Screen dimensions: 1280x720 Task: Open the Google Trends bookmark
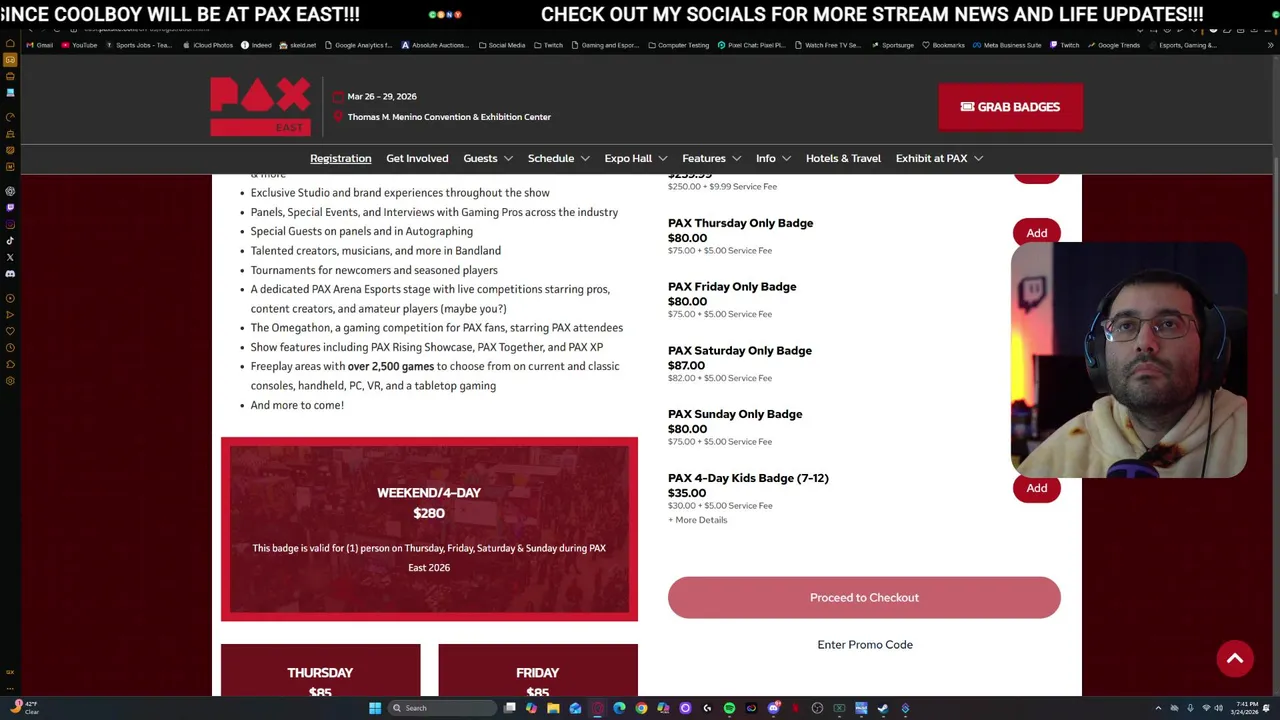[1114, 45]
